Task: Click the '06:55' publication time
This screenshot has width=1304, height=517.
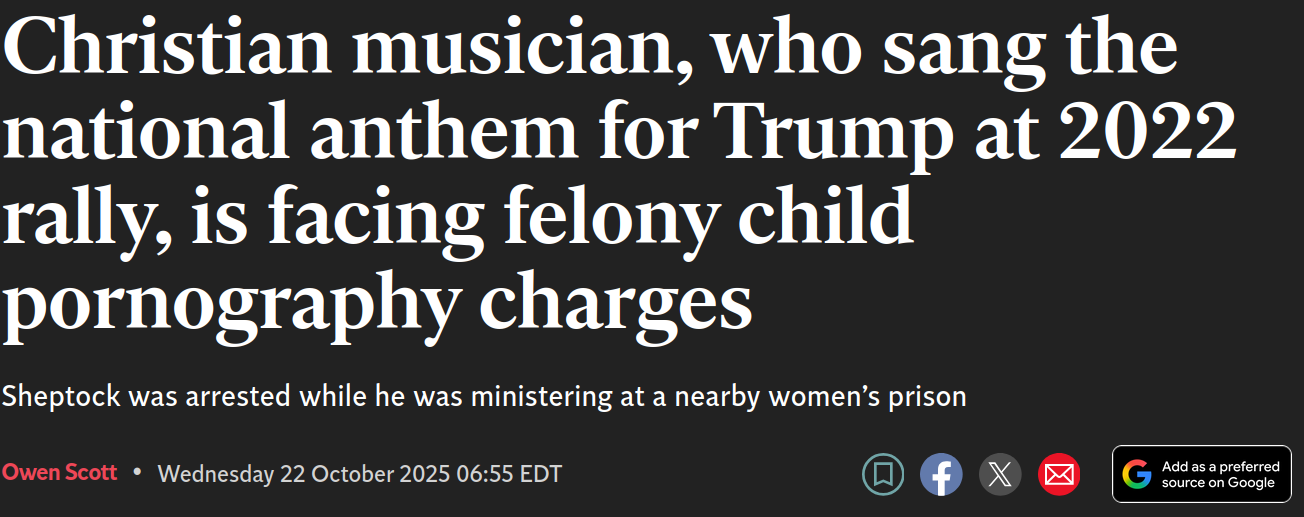Action: point(486,473)
